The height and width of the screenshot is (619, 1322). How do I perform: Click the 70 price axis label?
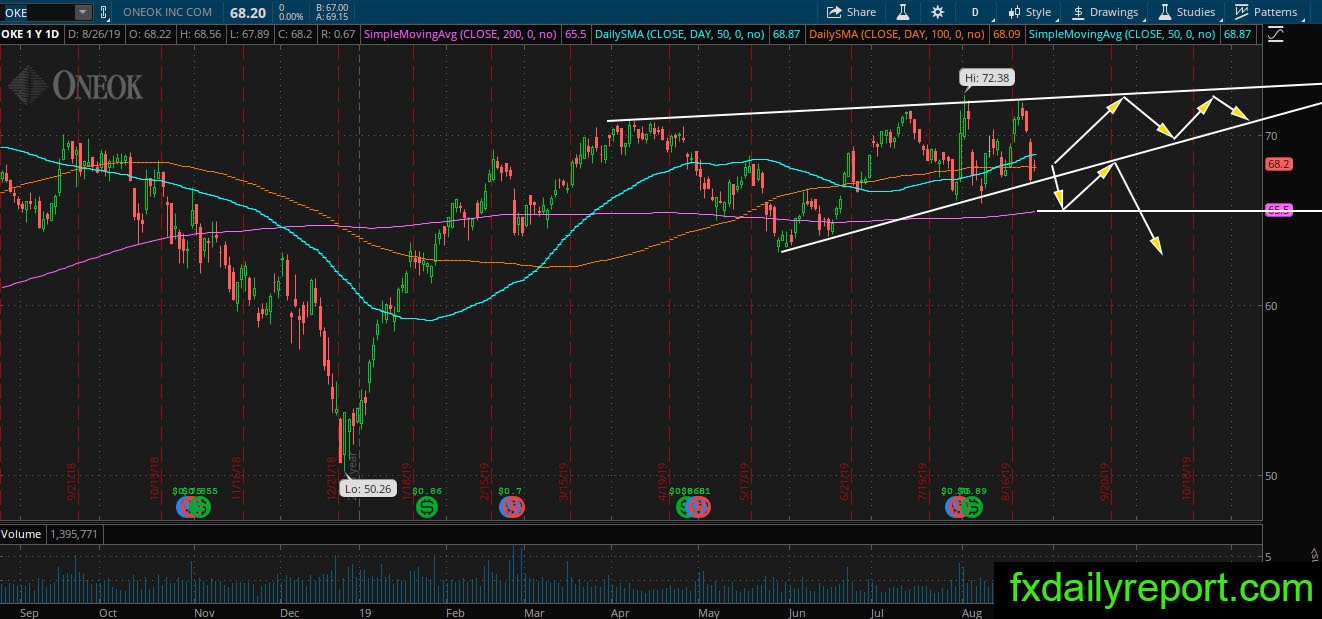(x=1270, y=135)
